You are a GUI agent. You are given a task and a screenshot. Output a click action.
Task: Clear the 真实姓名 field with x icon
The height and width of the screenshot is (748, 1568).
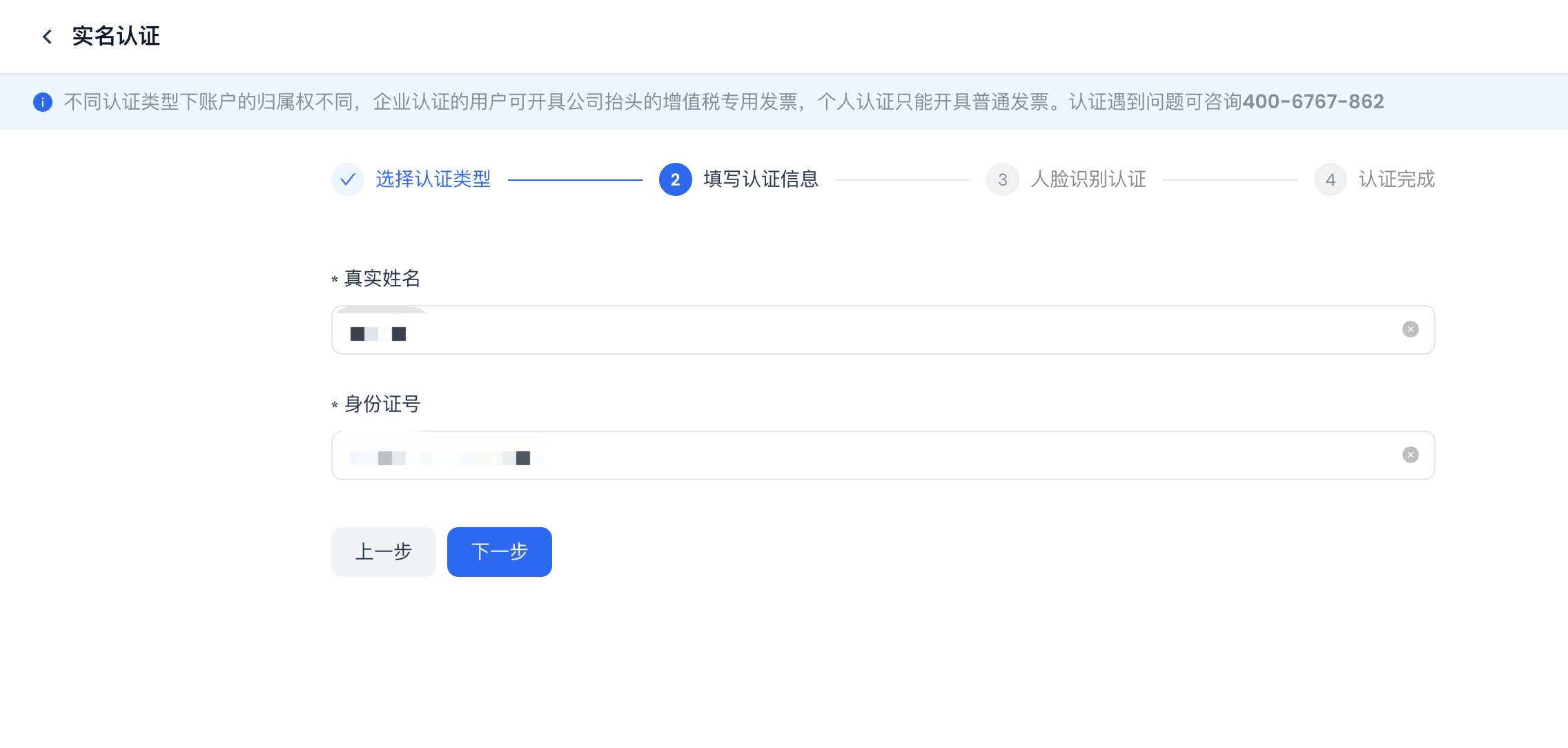1410,329
